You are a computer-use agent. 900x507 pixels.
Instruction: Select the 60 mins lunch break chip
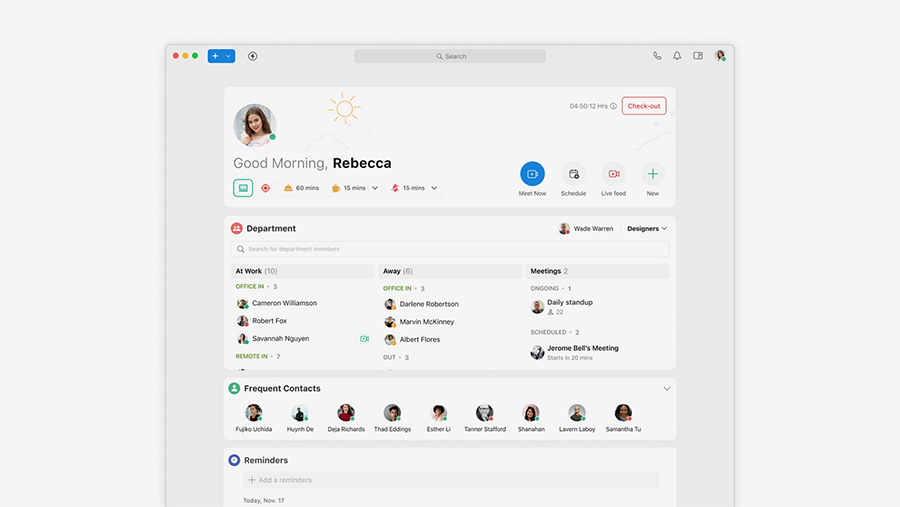pyautogui.click(x=301, y=188)
